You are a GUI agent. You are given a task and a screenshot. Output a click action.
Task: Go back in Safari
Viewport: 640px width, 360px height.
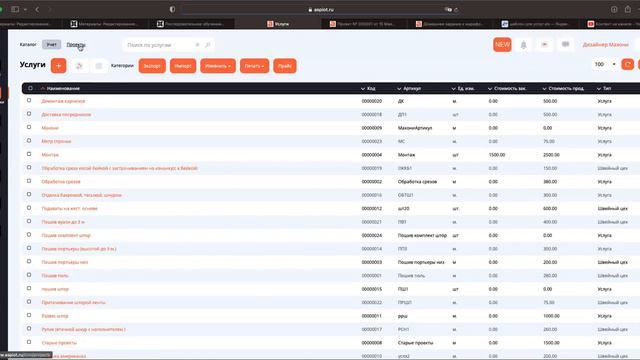pyautogui.click(x=37, y=9)
